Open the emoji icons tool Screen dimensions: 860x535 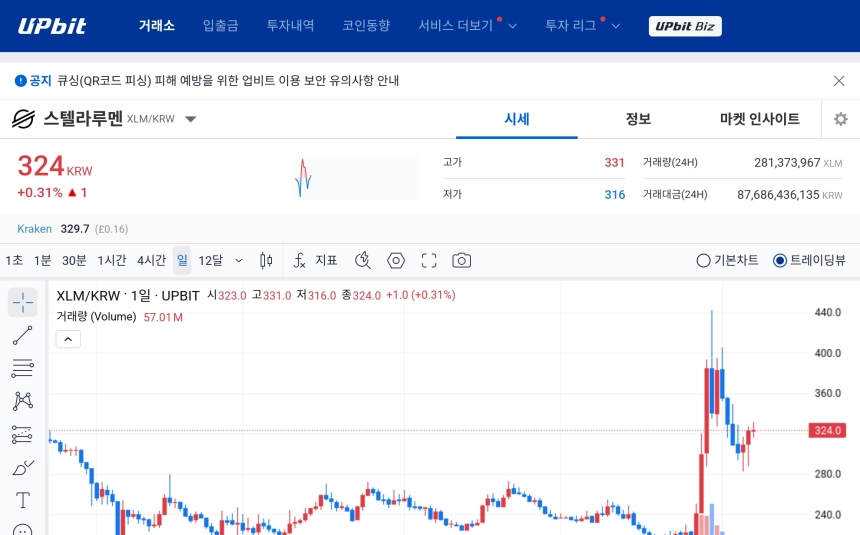click(22, 530)
